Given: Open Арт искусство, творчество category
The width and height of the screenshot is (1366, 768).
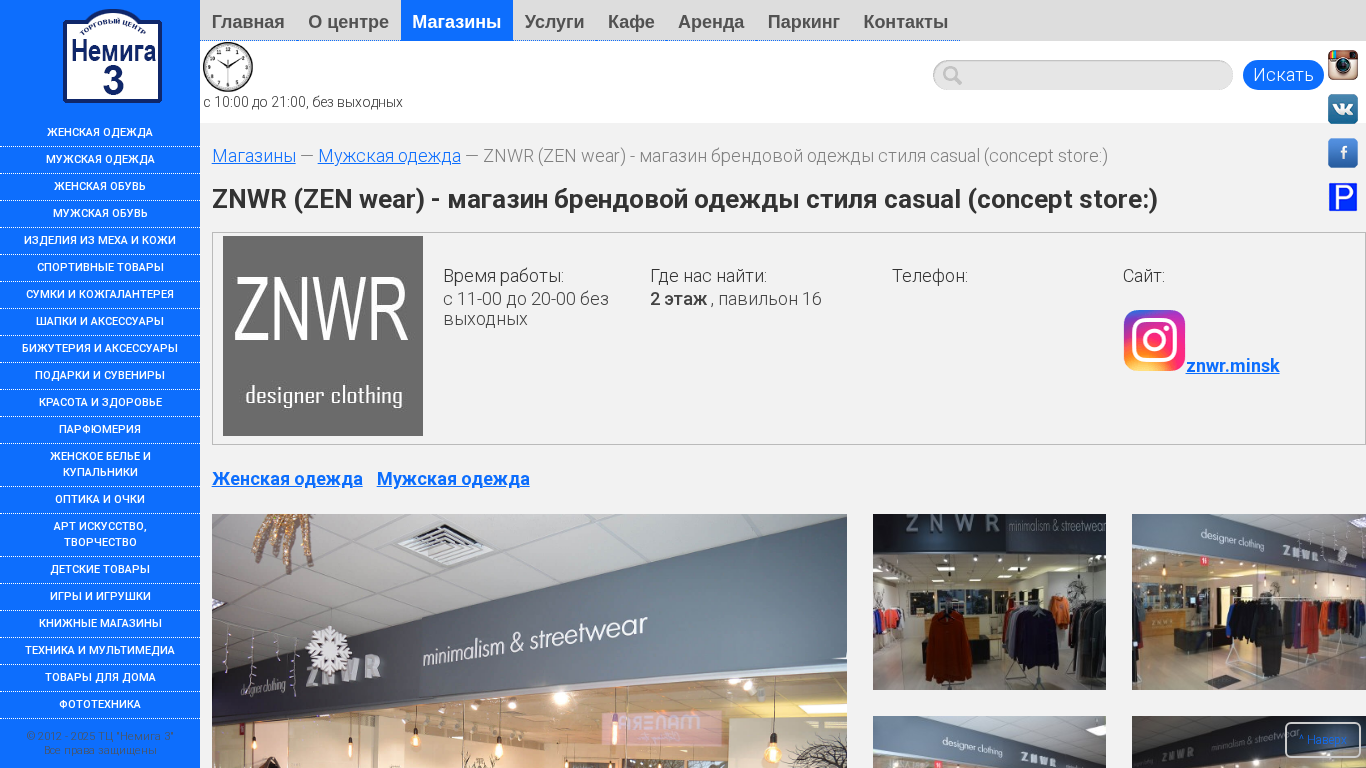Looking at the screenshot, I should [100, 535].
